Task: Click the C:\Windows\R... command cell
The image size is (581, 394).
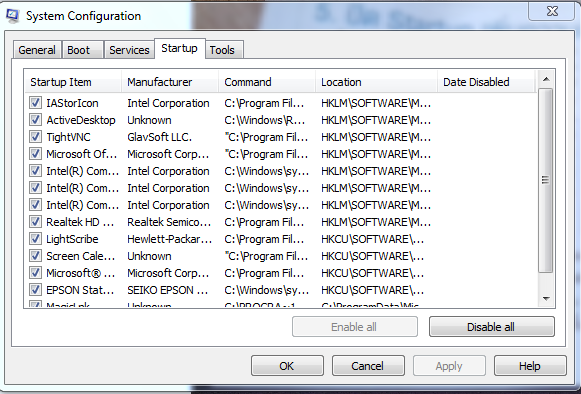Action: (265, 120)
